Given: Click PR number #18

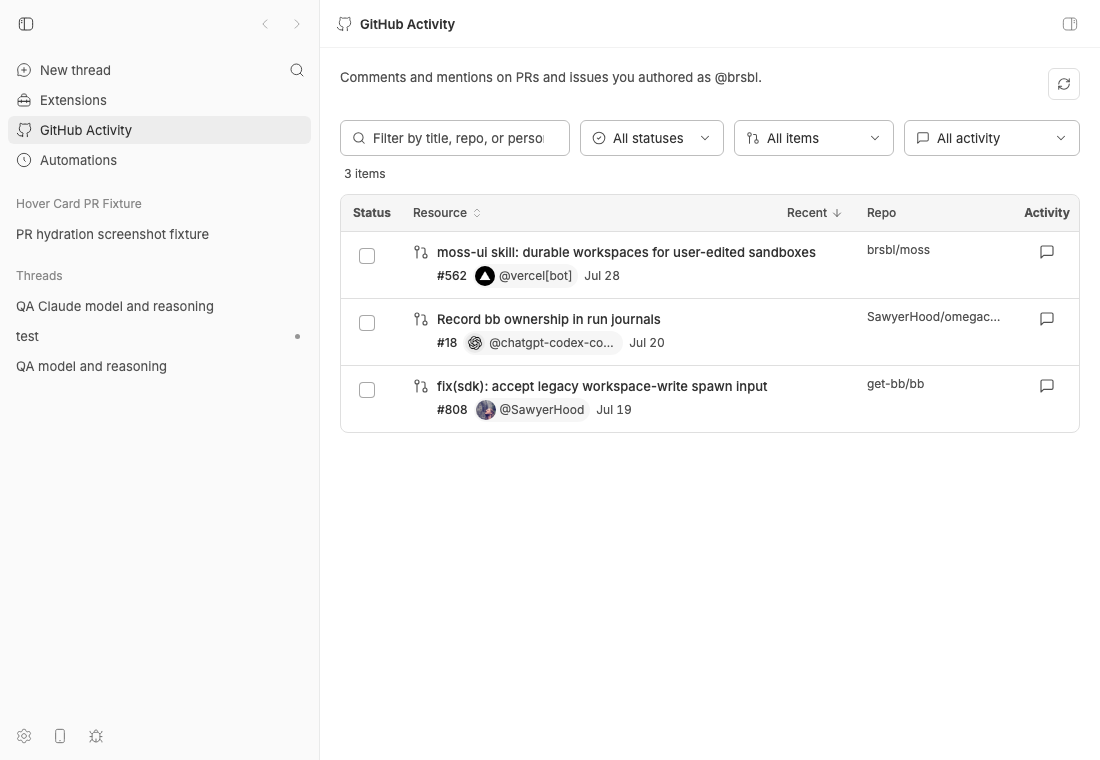Looking at the screenshot, I should pos(446,342).
